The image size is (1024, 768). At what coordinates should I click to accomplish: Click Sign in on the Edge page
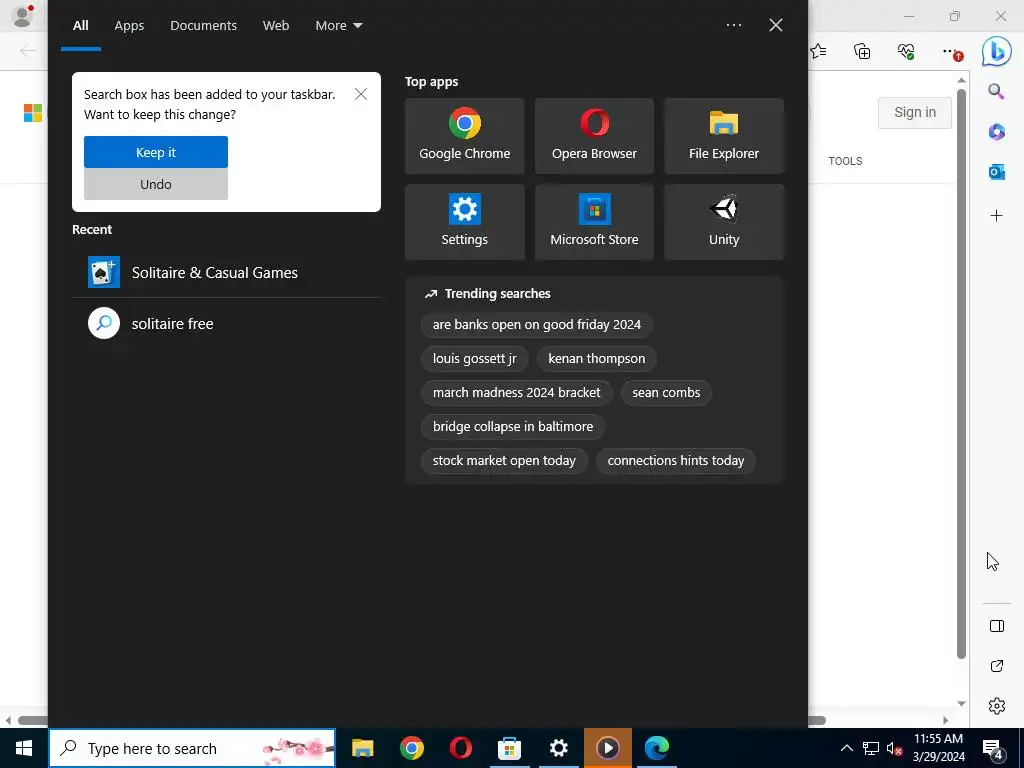point(914,112)
